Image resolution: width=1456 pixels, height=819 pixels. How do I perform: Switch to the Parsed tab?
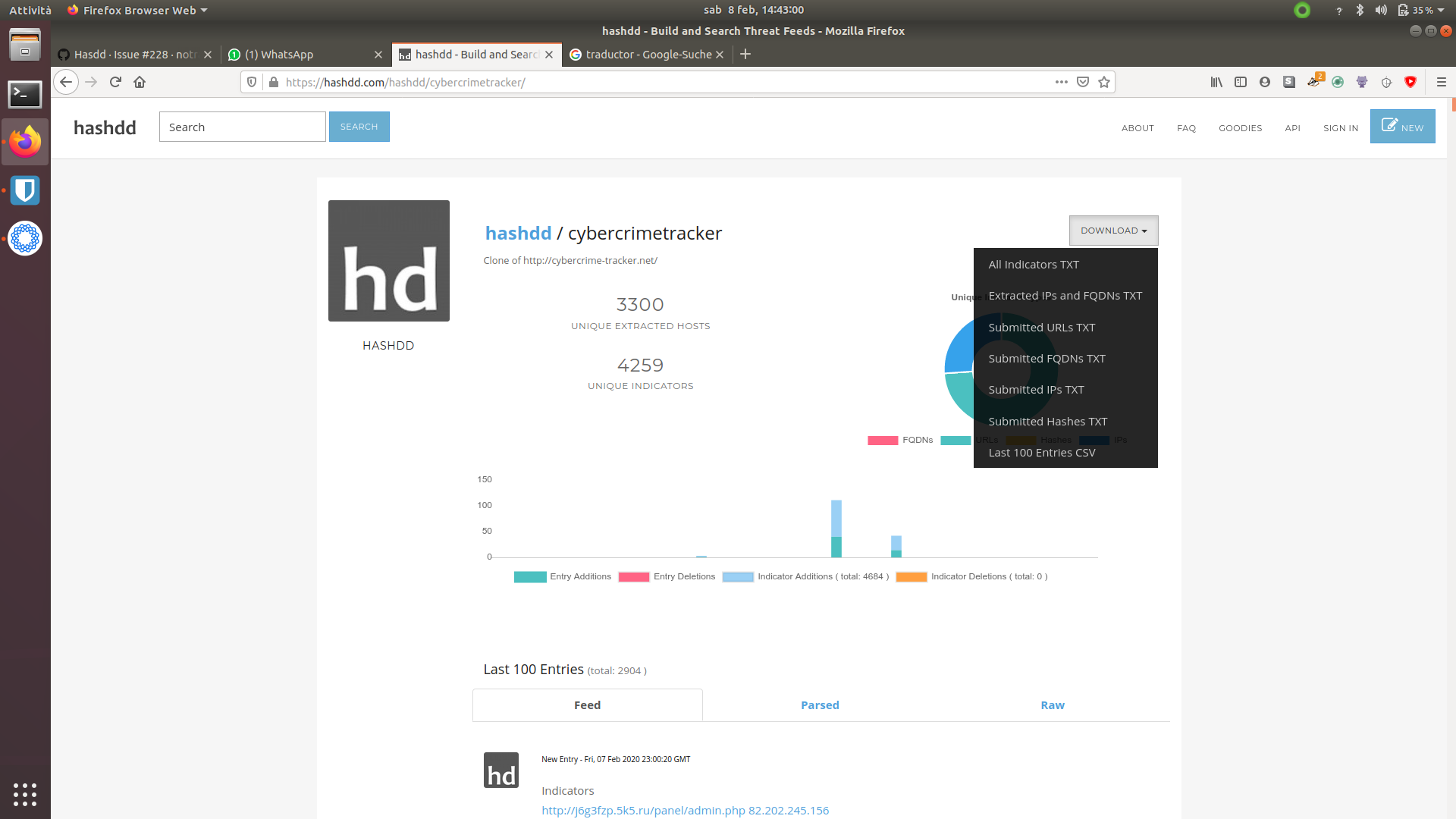[820, 704]
